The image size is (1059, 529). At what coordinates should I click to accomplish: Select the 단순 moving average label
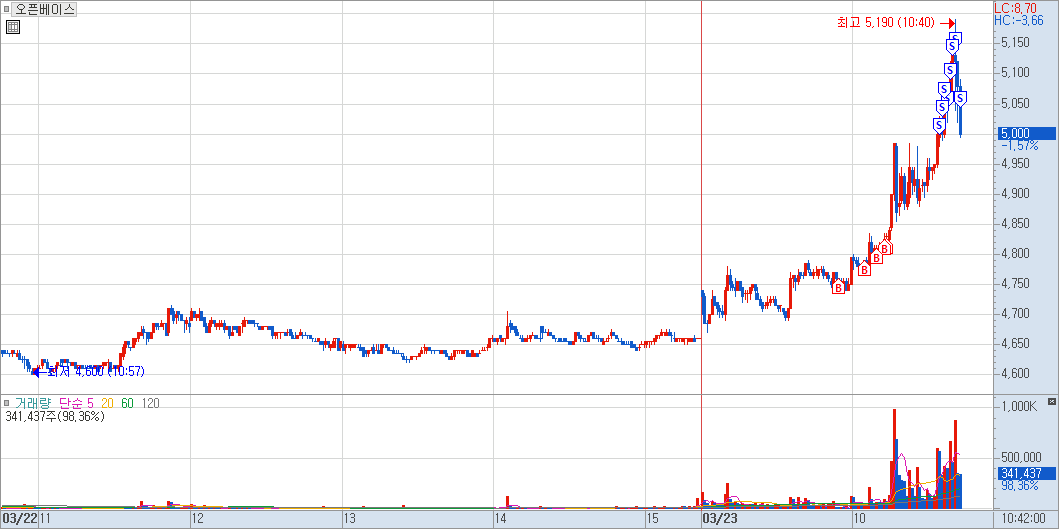coord(72,403)
